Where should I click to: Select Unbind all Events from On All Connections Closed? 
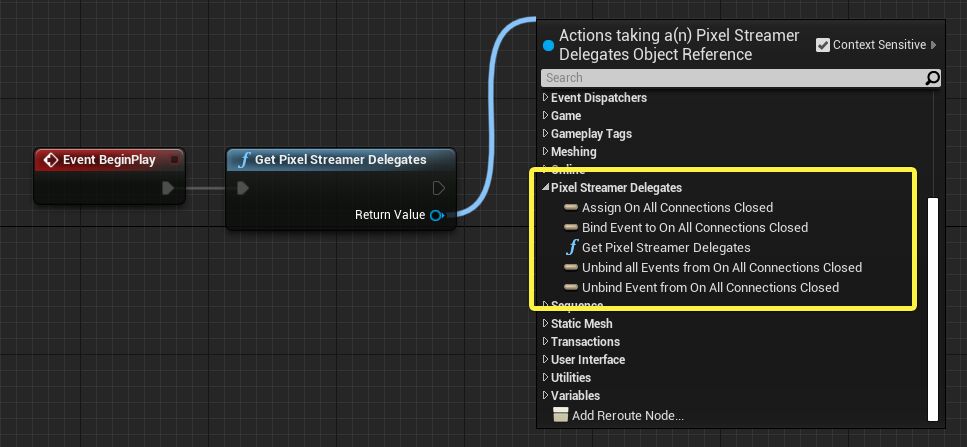pos(721,267)
